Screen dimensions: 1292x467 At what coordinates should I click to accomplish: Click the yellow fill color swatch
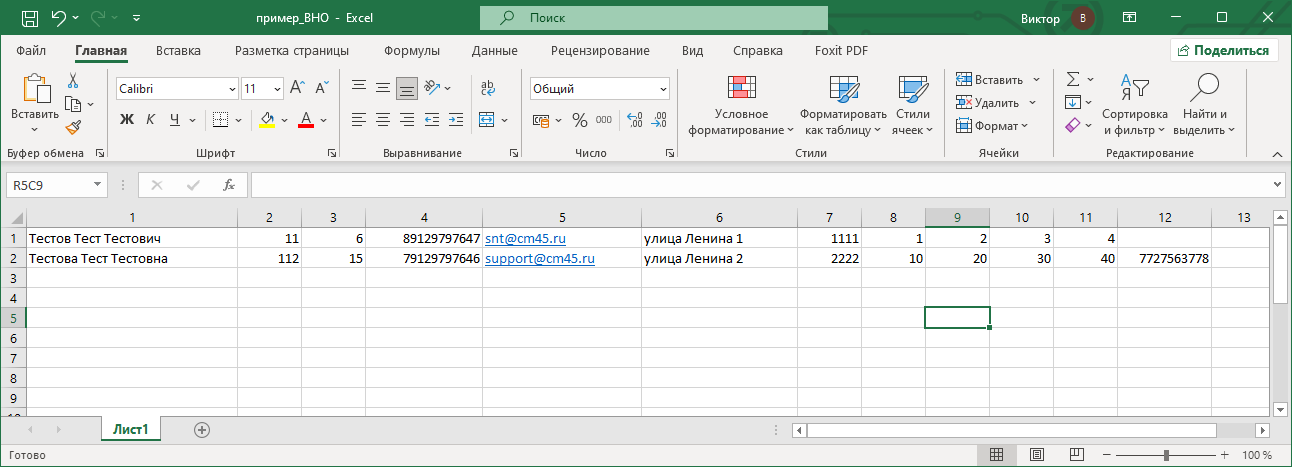[267, 120]
